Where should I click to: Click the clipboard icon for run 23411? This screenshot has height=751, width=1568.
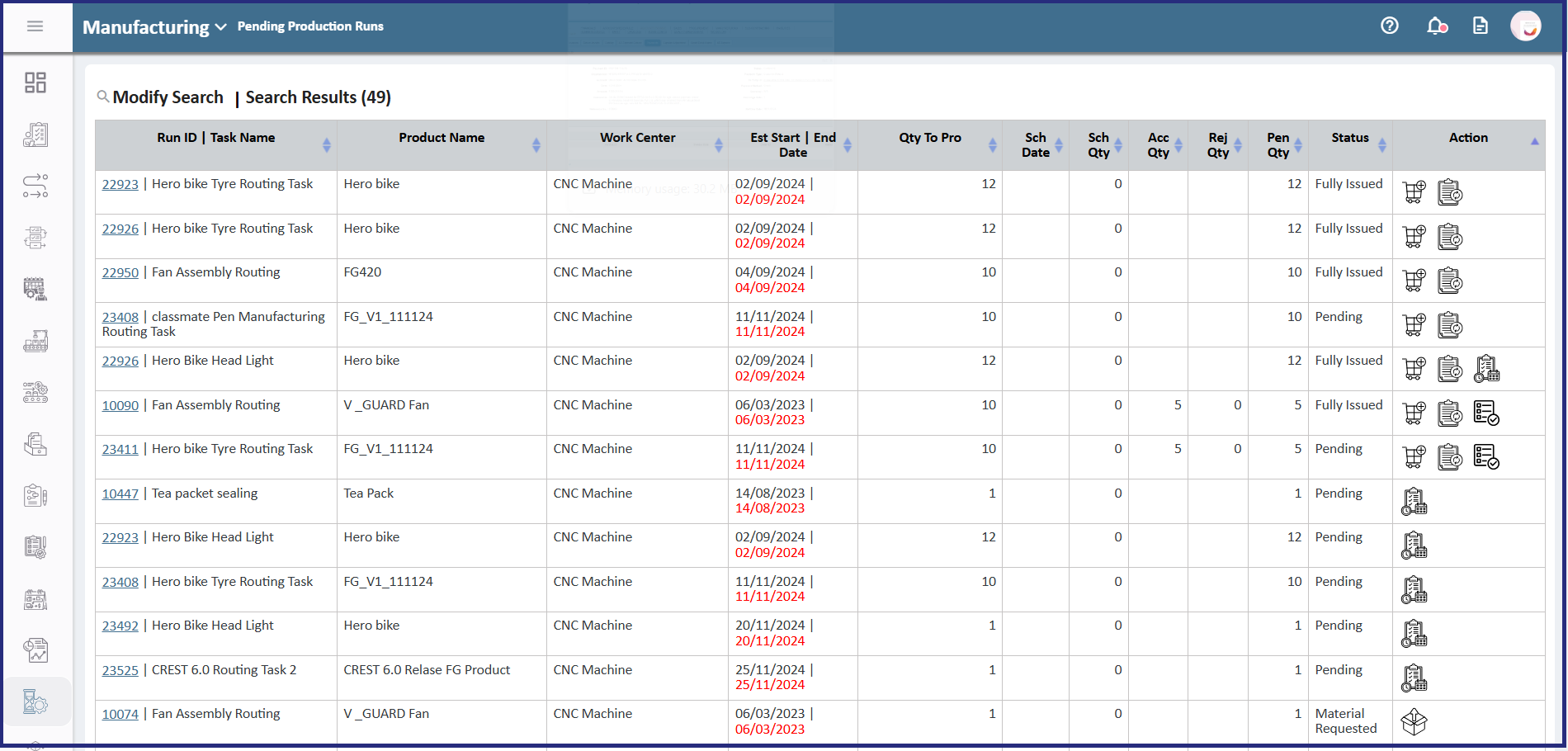pyautogui.click(x=1450, y=457)
